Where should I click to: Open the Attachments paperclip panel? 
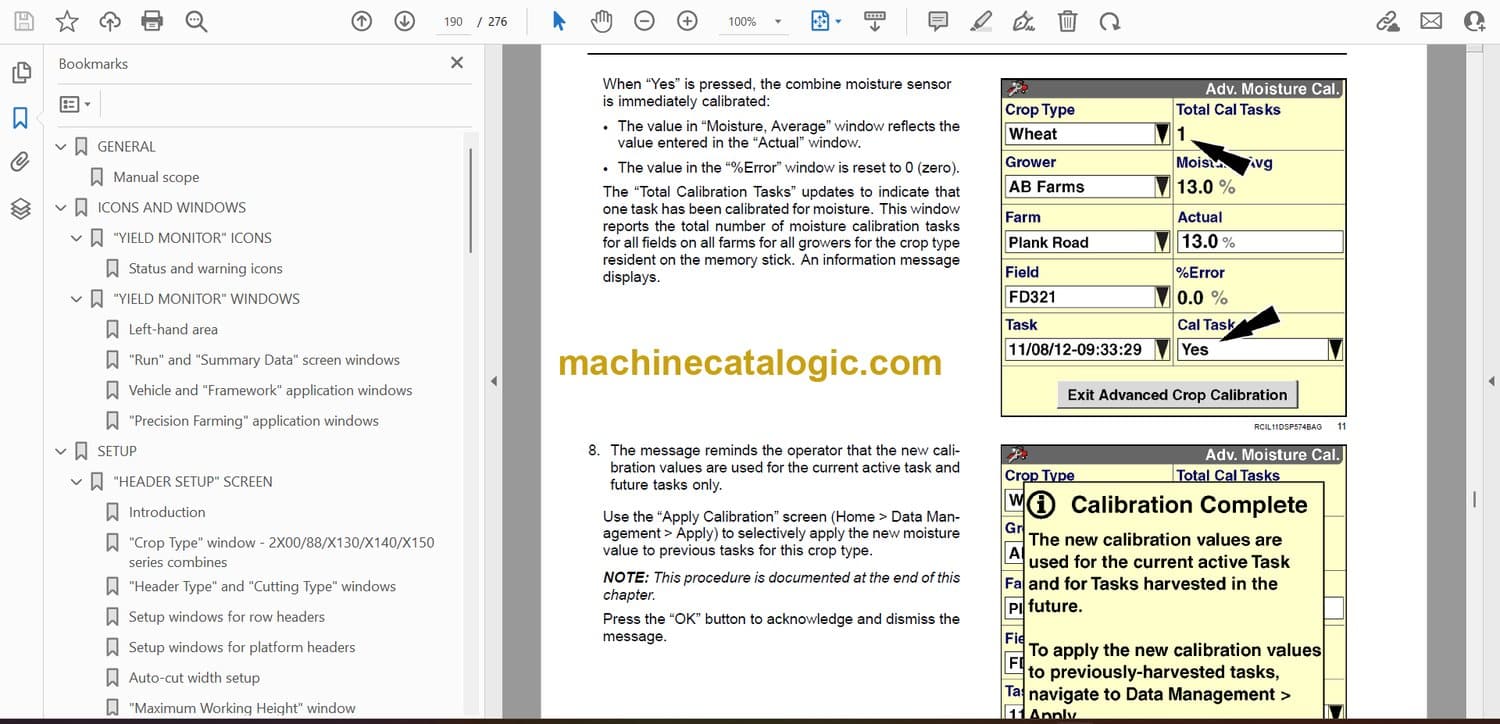pos(20,162)
